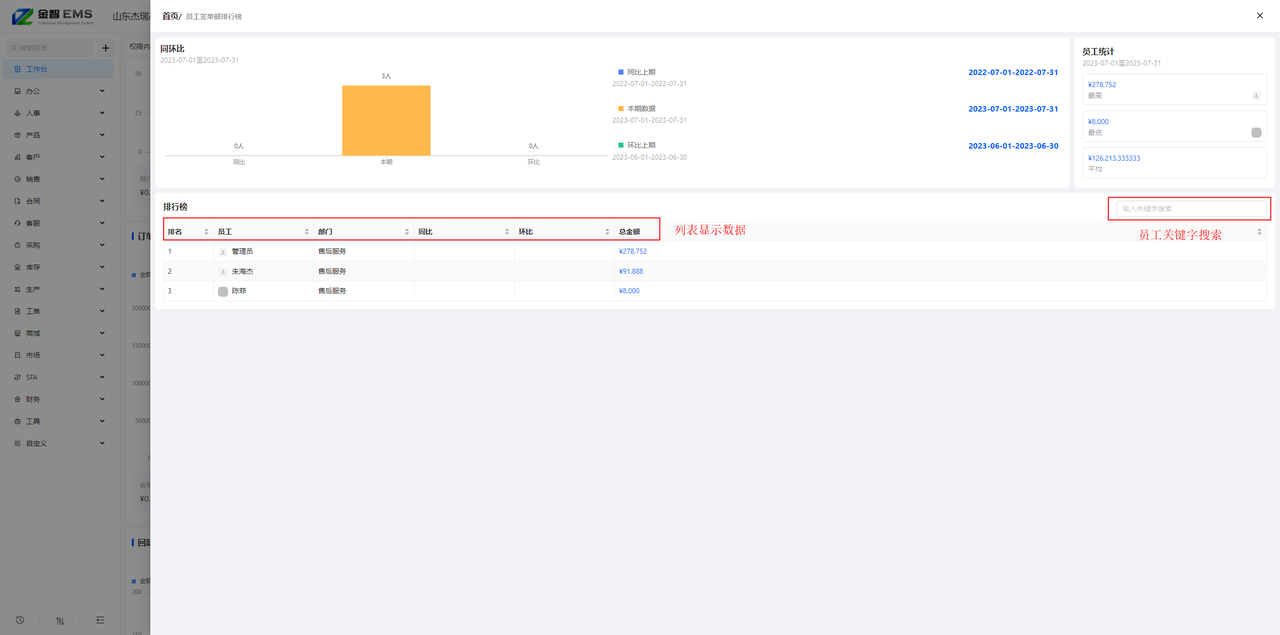This screenshot has width=1280, height=635.
Task: Open the ¥91,888 amount in 朱海杰 row
Action: click(x=631, y=271)
